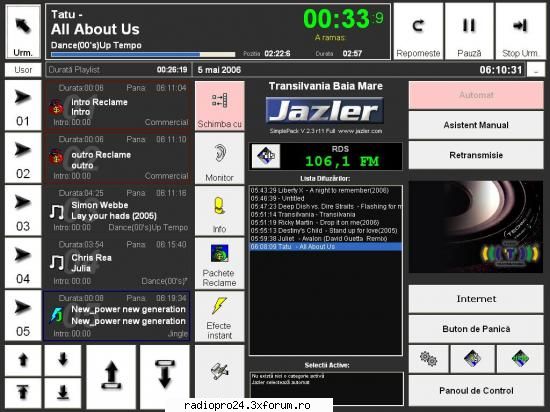
Task: Move item up one position arrow
Action: pyautogui.click(x=23, y=360)
